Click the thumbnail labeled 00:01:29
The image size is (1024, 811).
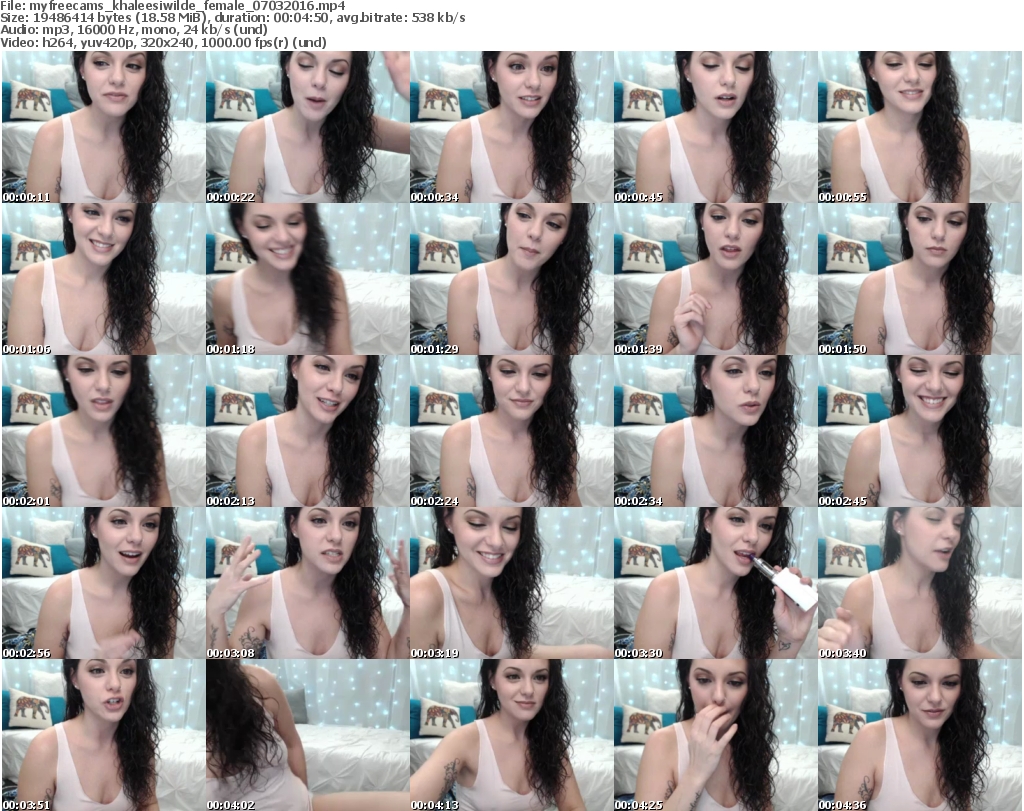(x=511, y=279)
